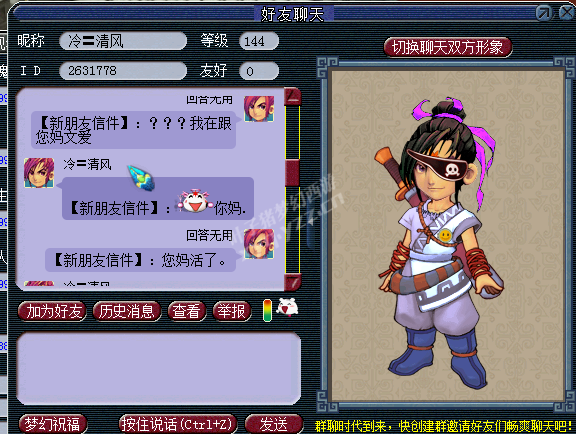This screenshot has width=576, height=434.
Task: Add player via 加为好友 button
Action: pyautogui.click(x=53, y=312)
